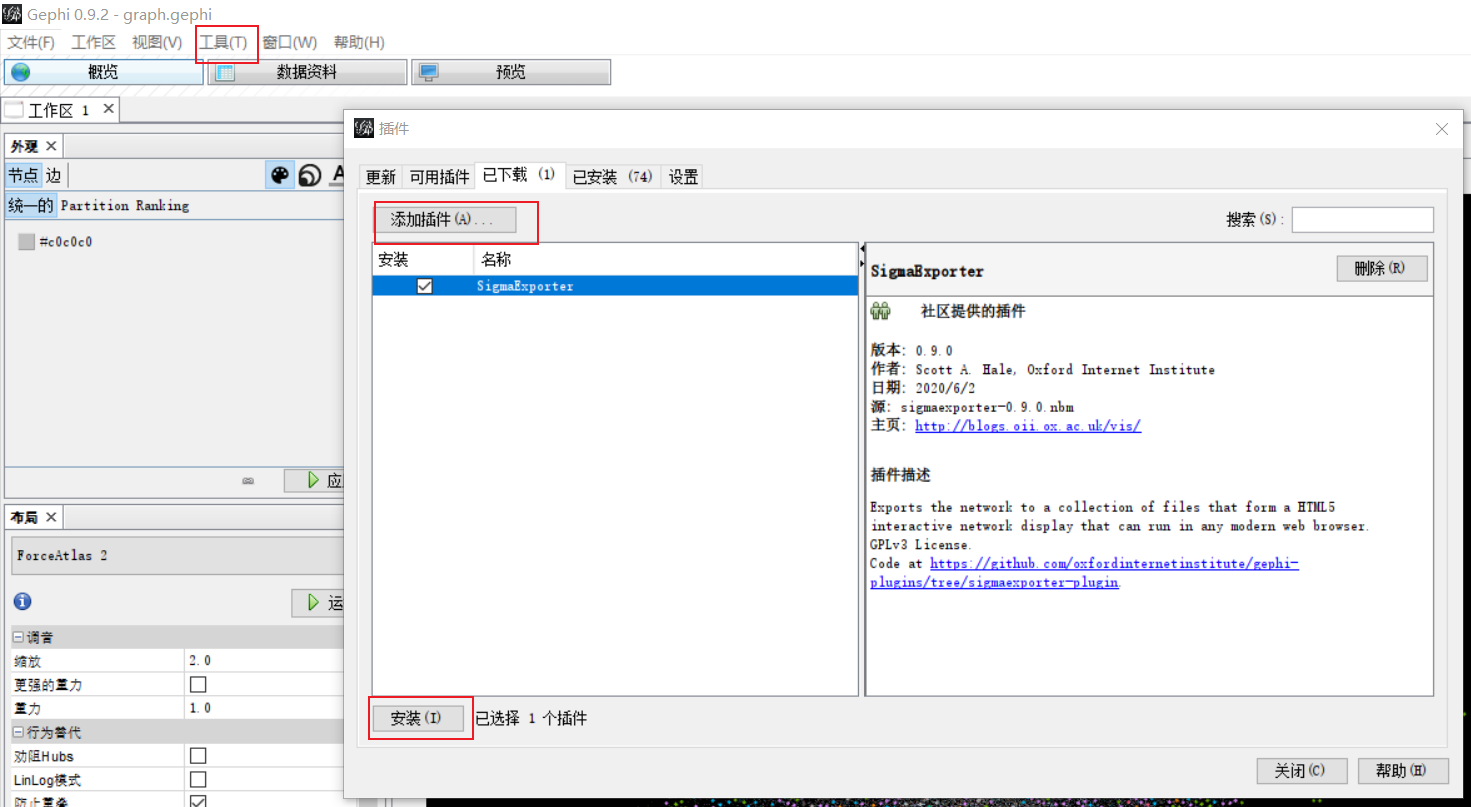Click the 搜索(S) search input field

1362,219
